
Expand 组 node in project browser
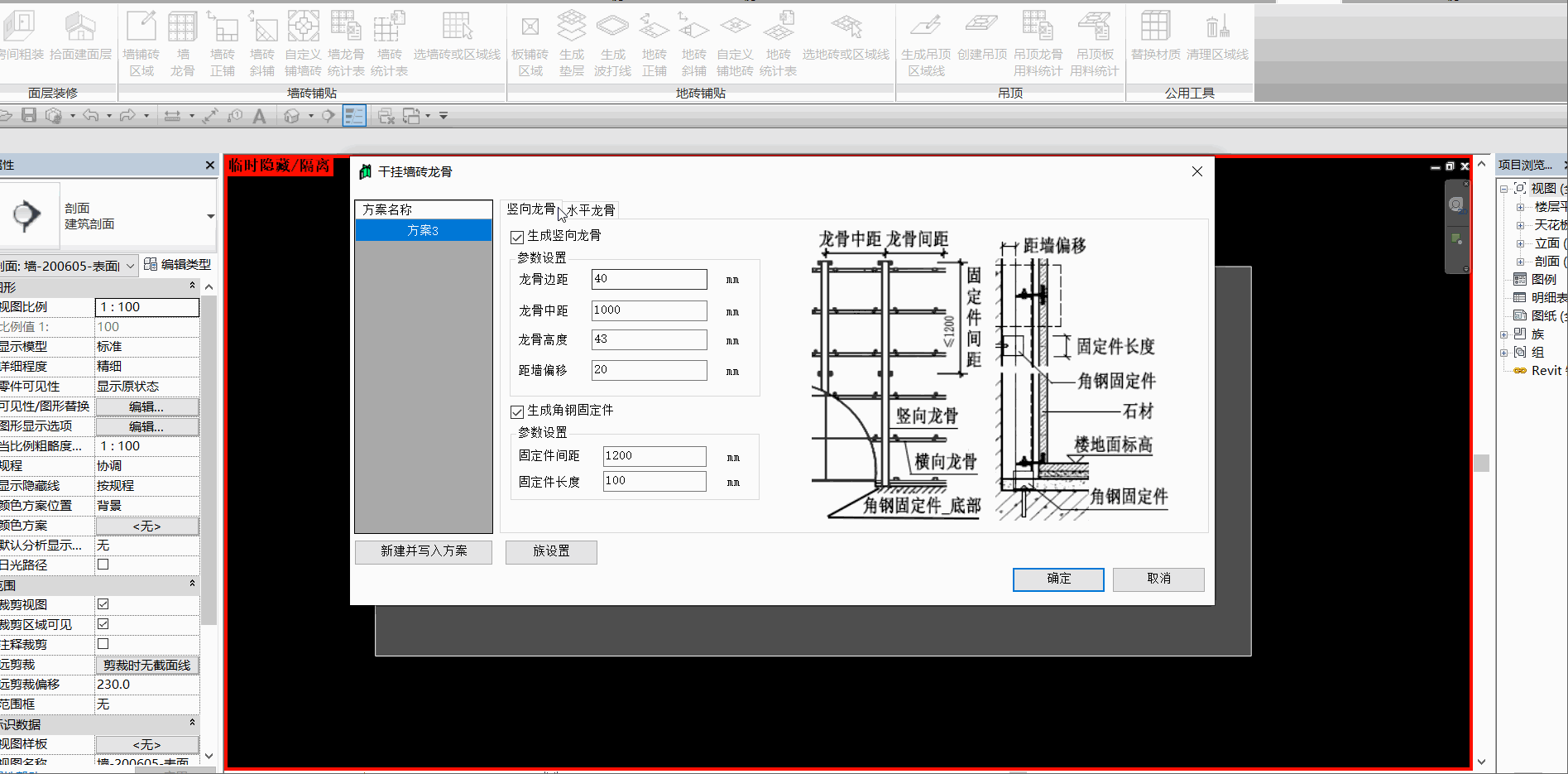[1504, 353]
